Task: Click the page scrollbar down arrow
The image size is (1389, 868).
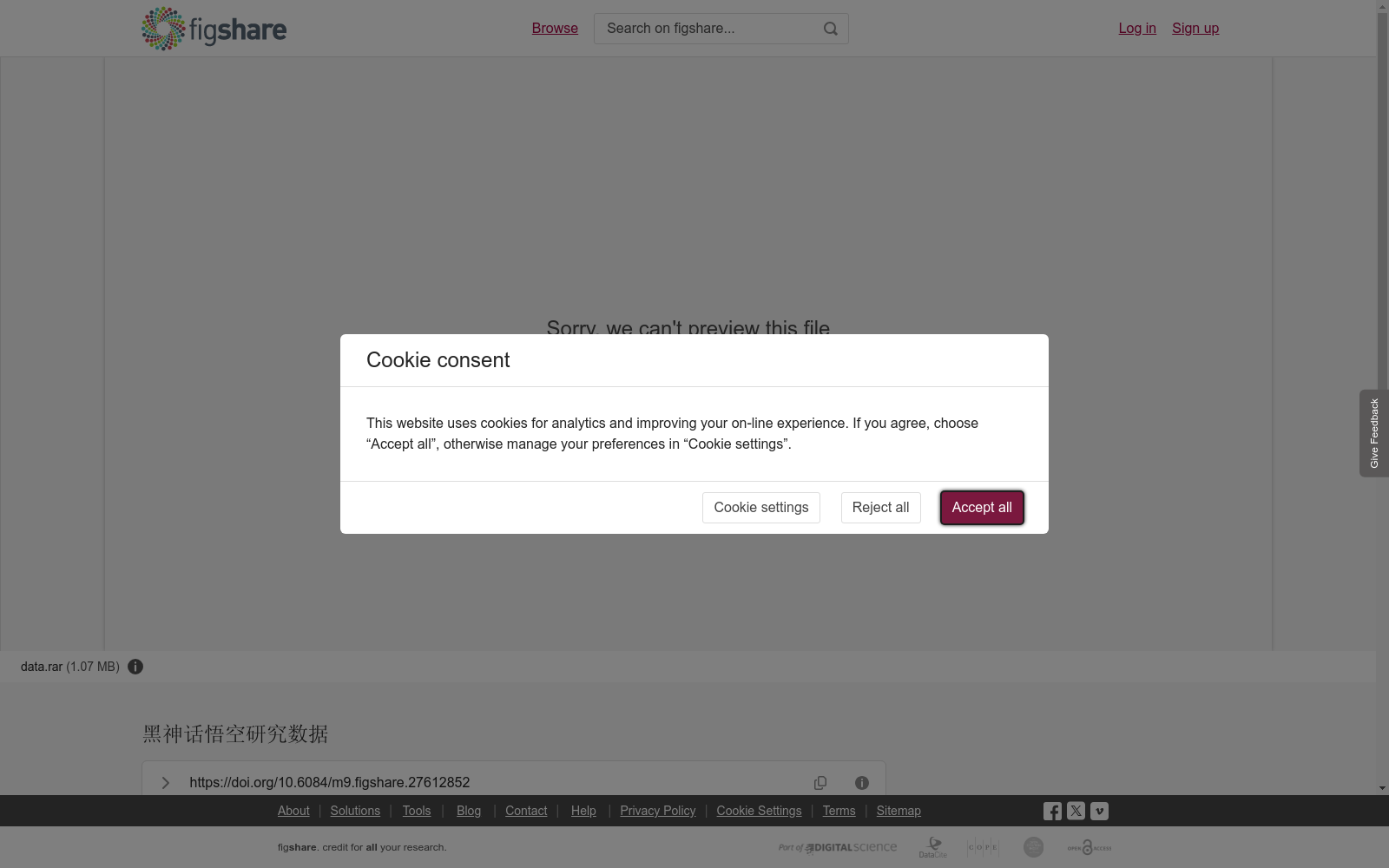Action: click(x=1382, y=788)
